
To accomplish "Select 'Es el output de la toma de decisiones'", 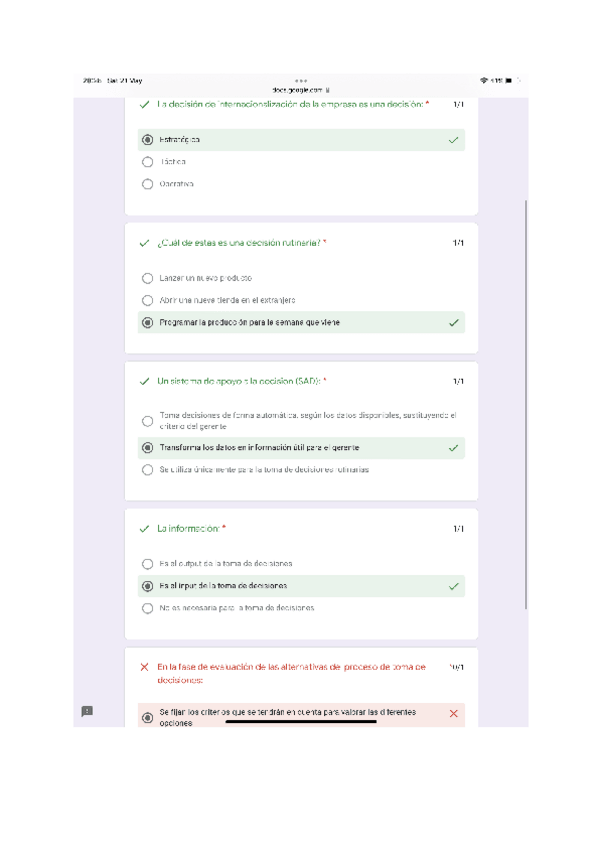I will pos(148,564).
